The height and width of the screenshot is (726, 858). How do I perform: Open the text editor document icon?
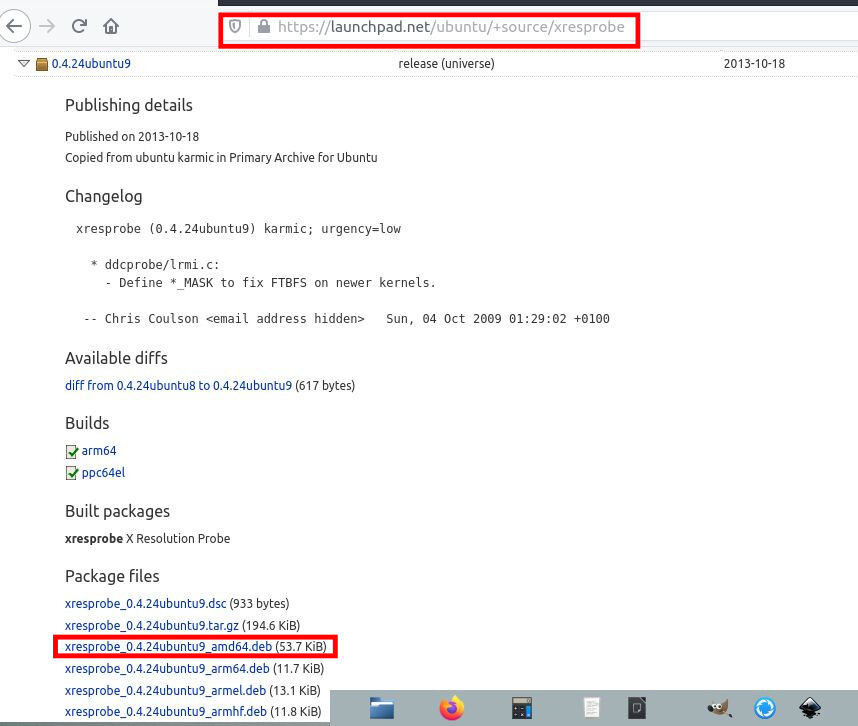591,708
